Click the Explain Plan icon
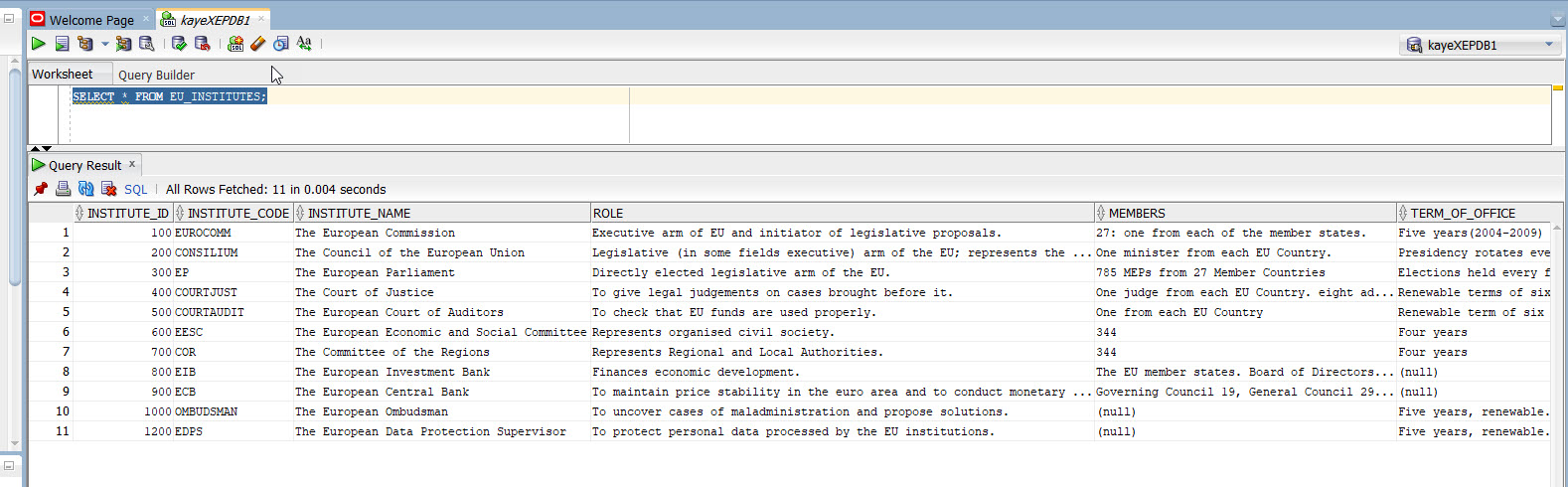 (85, 44)
